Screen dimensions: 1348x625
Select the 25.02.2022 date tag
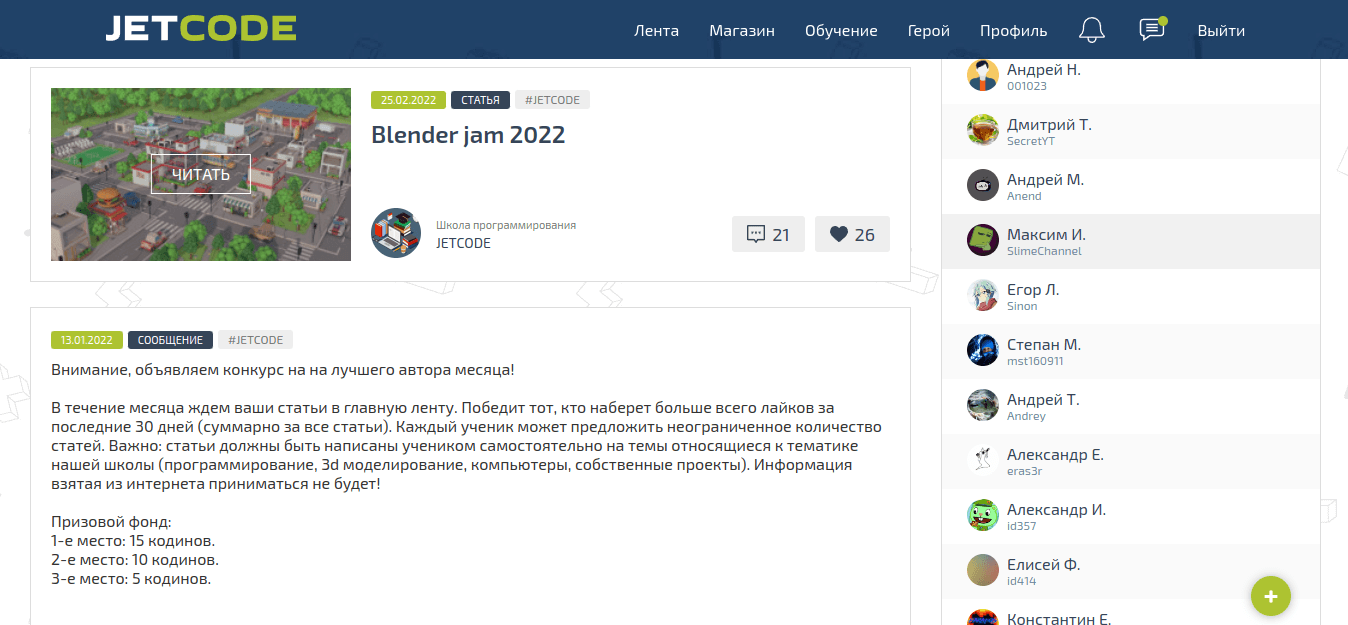[407, 100]
